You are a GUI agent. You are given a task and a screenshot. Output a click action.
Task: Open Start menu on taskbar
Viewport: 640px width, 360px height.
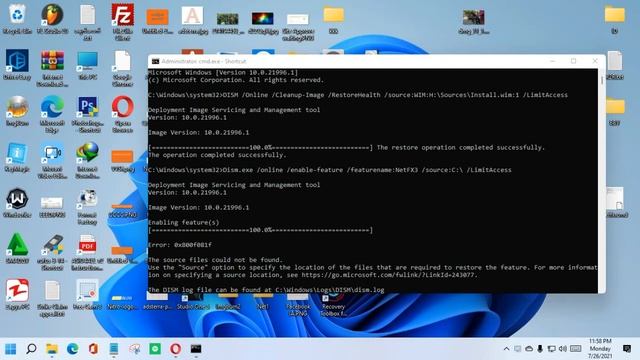(11, 349)
